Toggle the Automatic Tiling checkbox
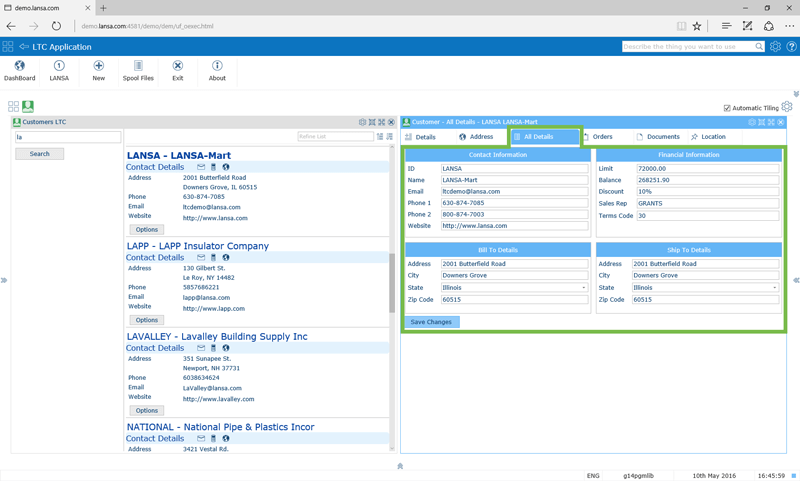This screenshot has height=481, width=800. click(727, 108)
